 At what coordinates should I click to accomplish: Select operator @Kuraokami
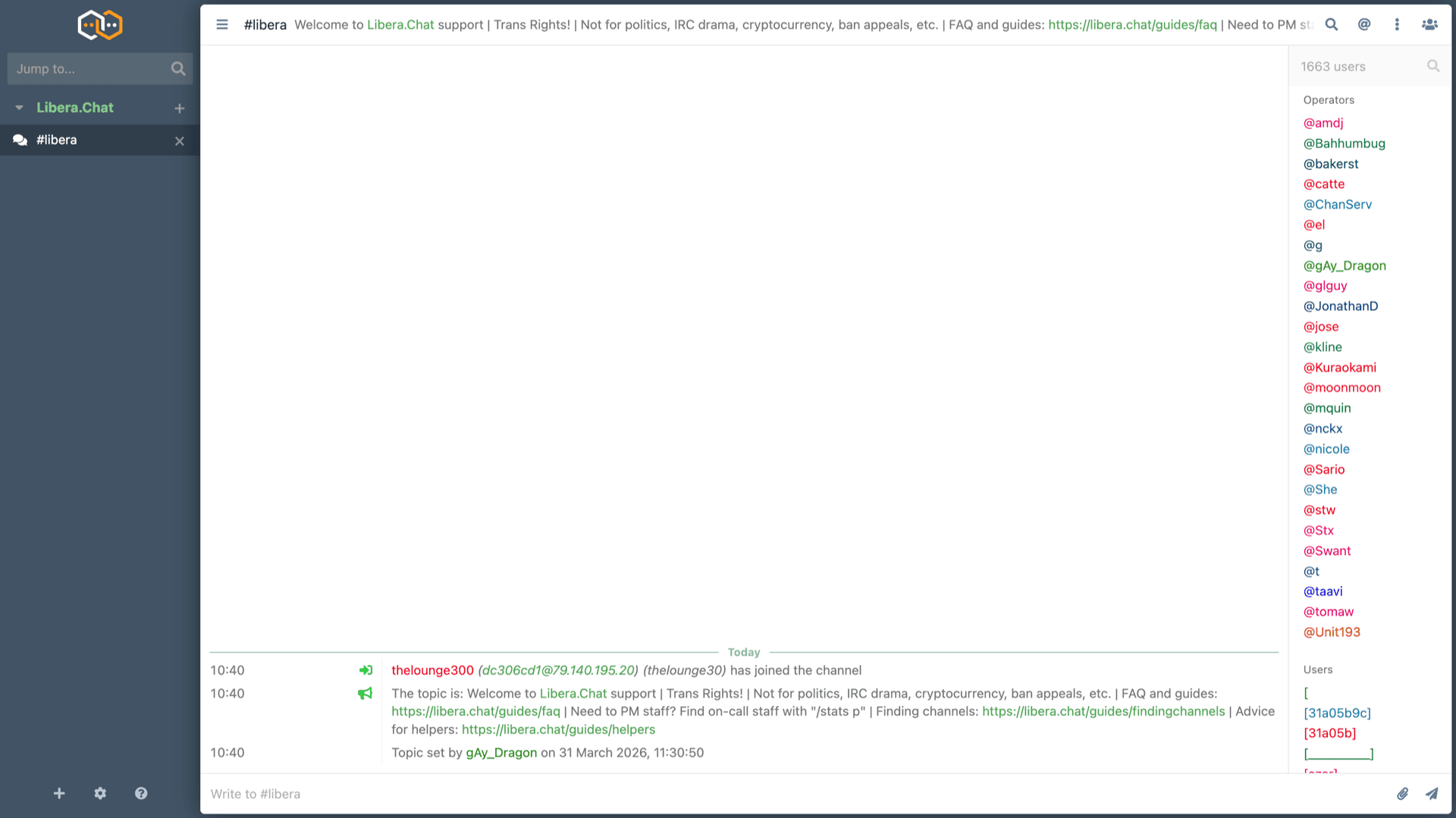(x=1339, y=368)
